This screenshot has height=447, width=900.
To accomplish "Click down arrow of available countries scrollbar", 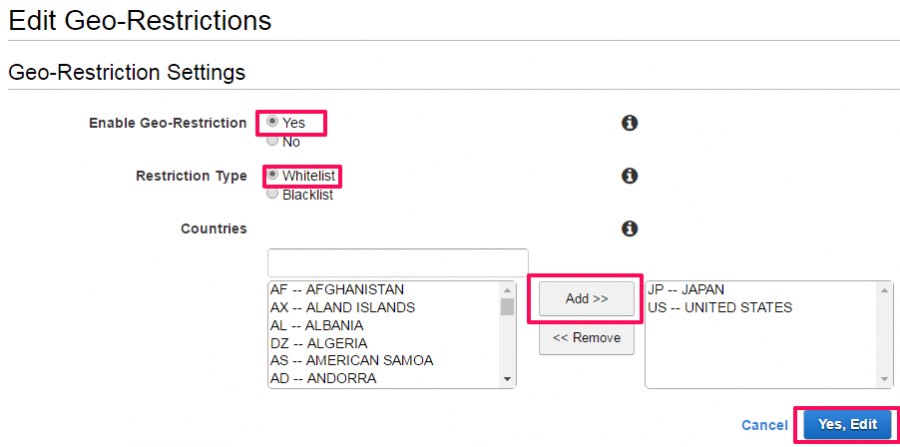I will tap(507, 379).
